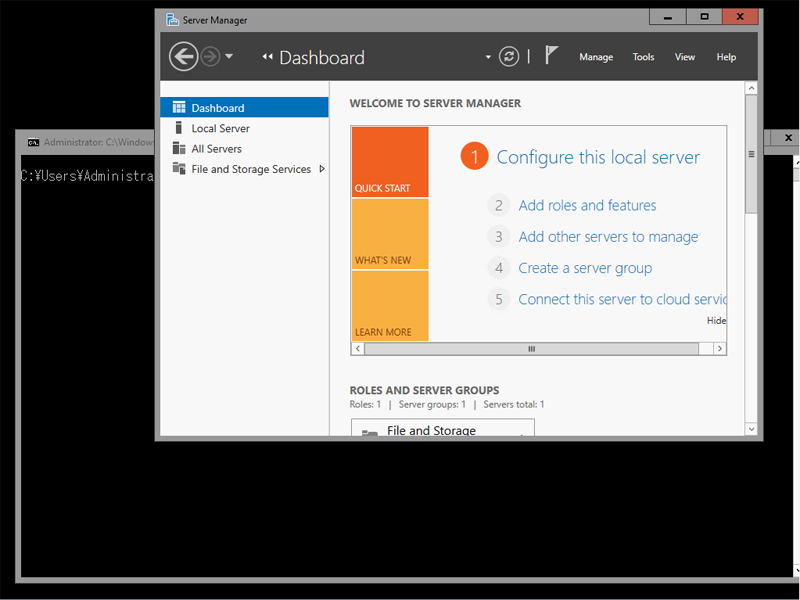Screen dimensions: 800x600
Task: Click the welcome panel horizontal scrollbar thumb
Action: click(531, 348)
